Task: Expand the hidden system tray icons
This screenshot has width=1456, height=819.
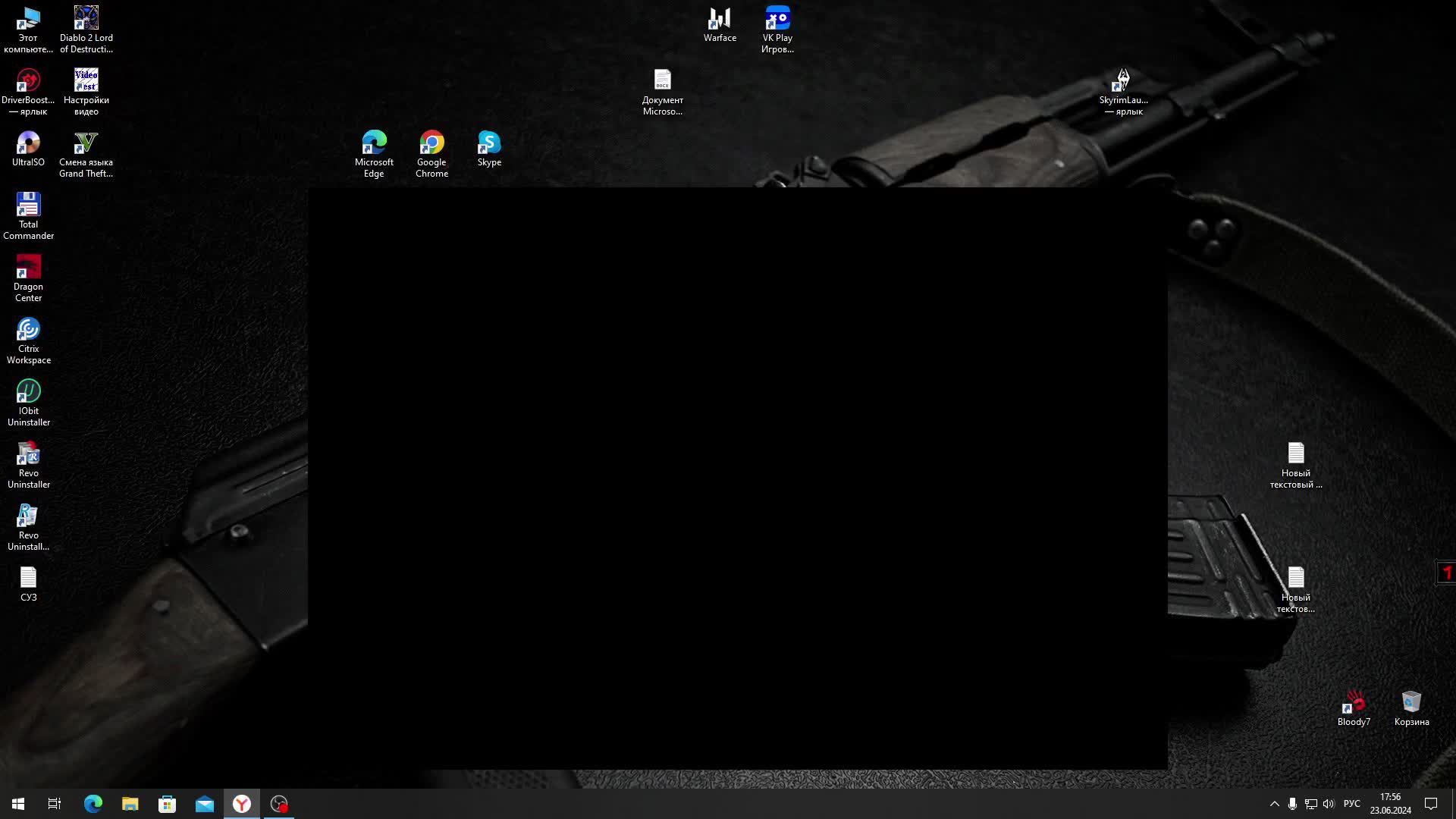Action: point(1274,804)
